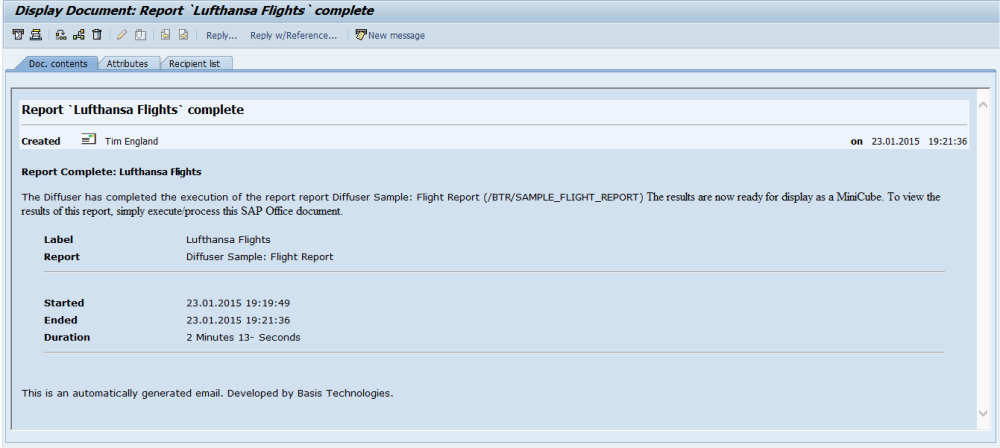Click the sender document icon beside Tim England
The width and height of the screenshot is (1000, 448).
[x=89, y=140]
